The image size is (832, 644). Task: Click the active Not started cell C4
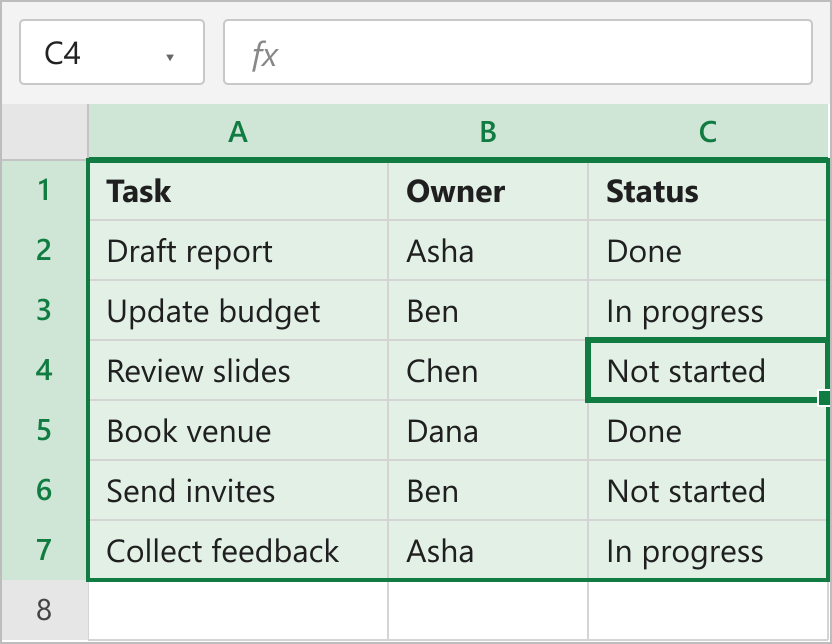coord(707,370)
